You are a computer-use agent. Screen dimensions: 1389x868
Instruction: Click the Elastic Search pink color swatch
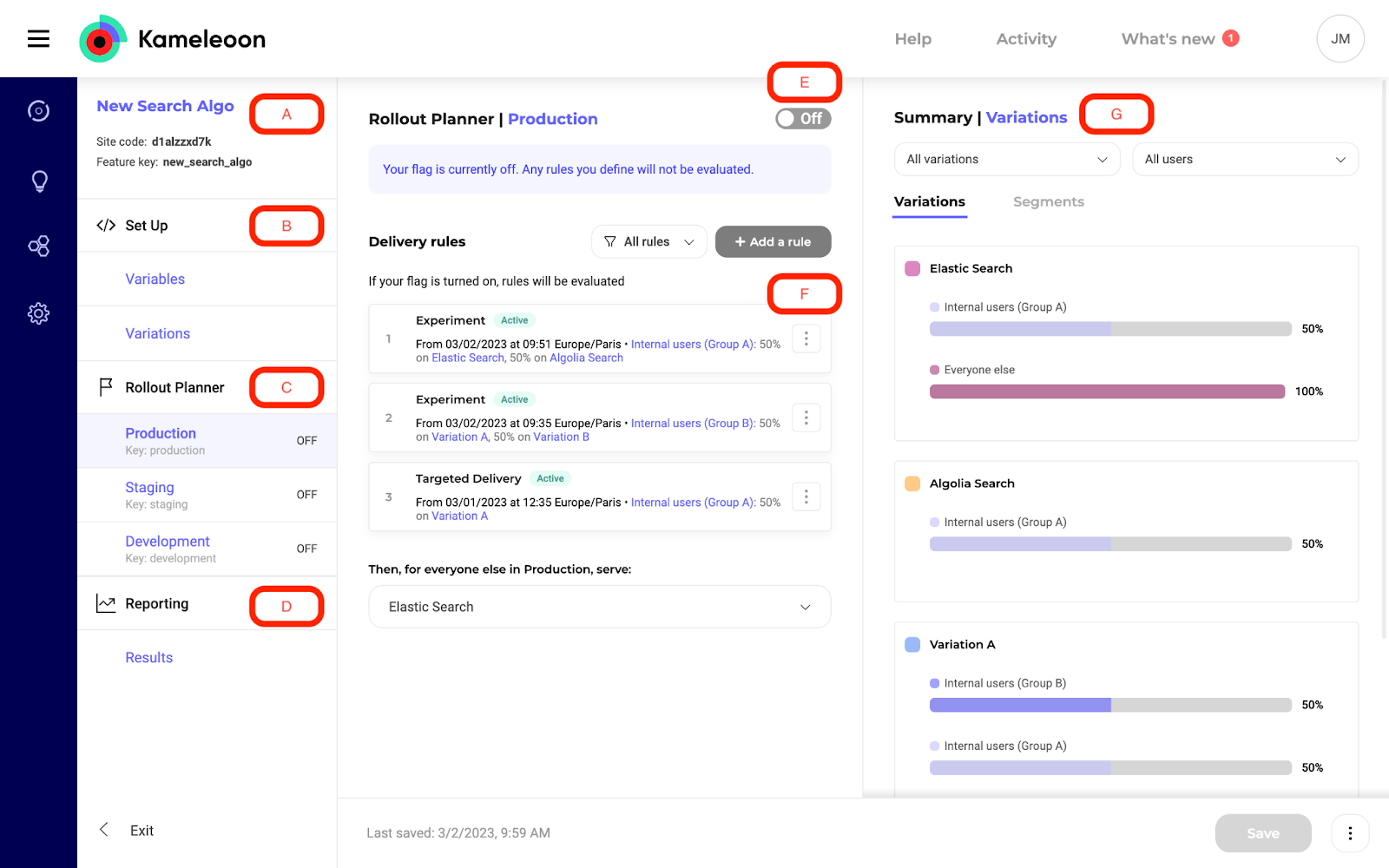912,269
